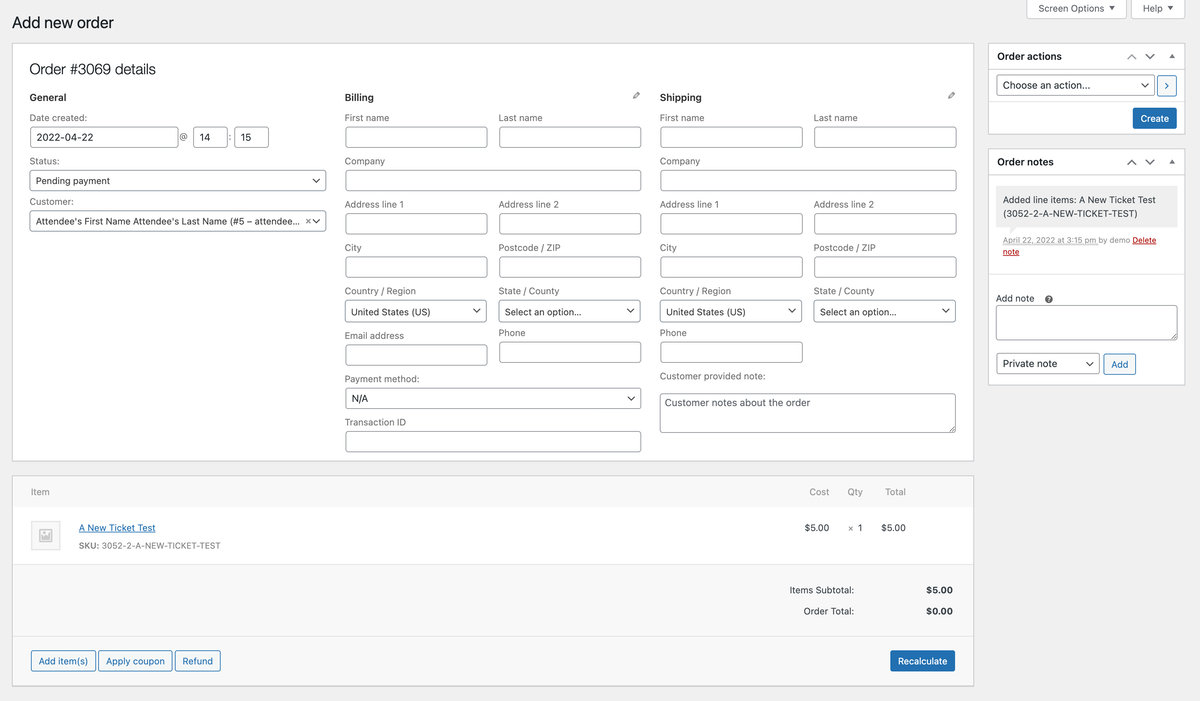Viewport: 1200px width, 701px height.
Task: Edit shipping address with pencil icon
Action: coord(951,96)
